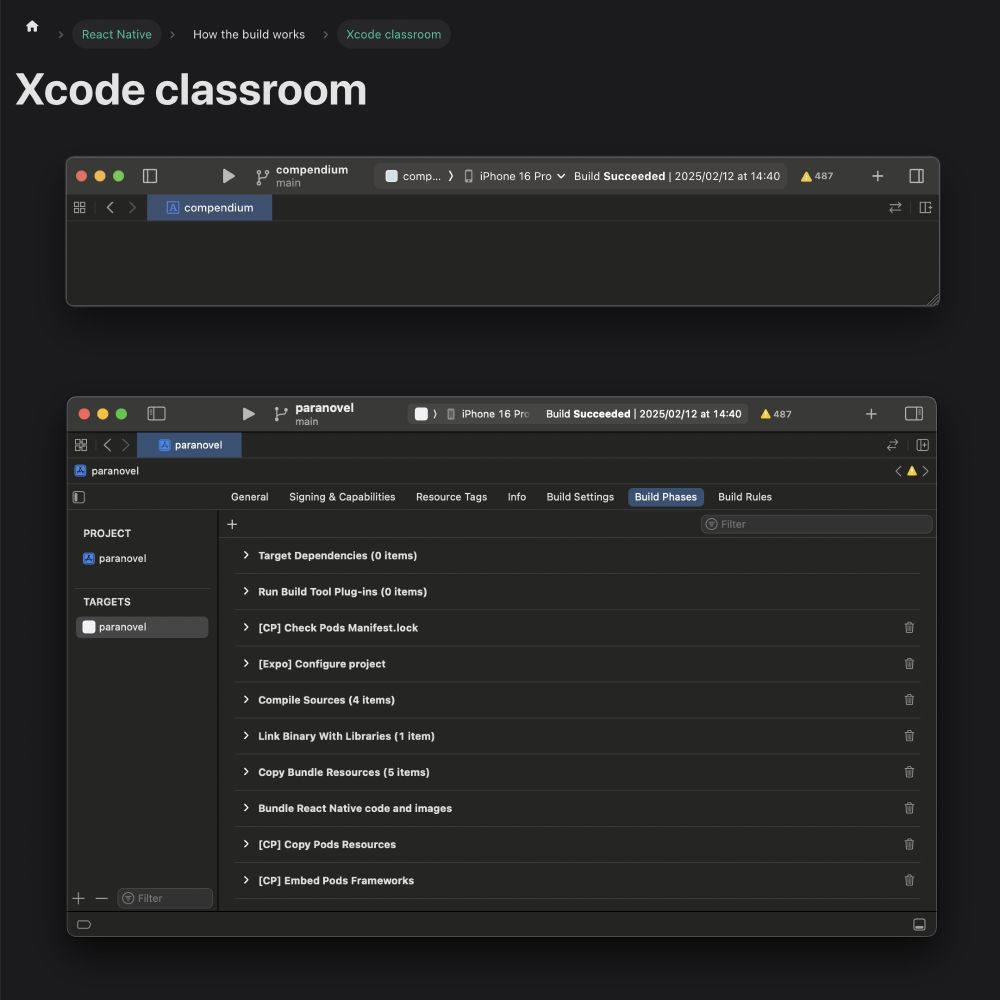
Task: Open related items grid in compendium window
Action: [80, 208]
